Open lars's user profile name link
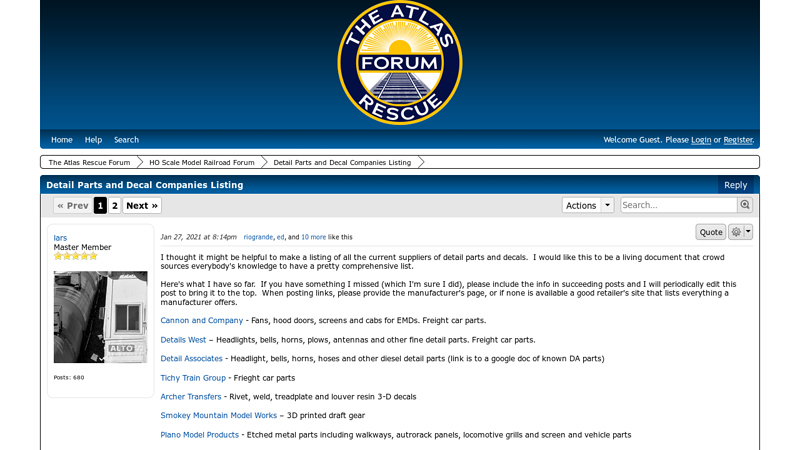Image resolution: width=800 pixels, height=450 pixels. click(61, 237)
